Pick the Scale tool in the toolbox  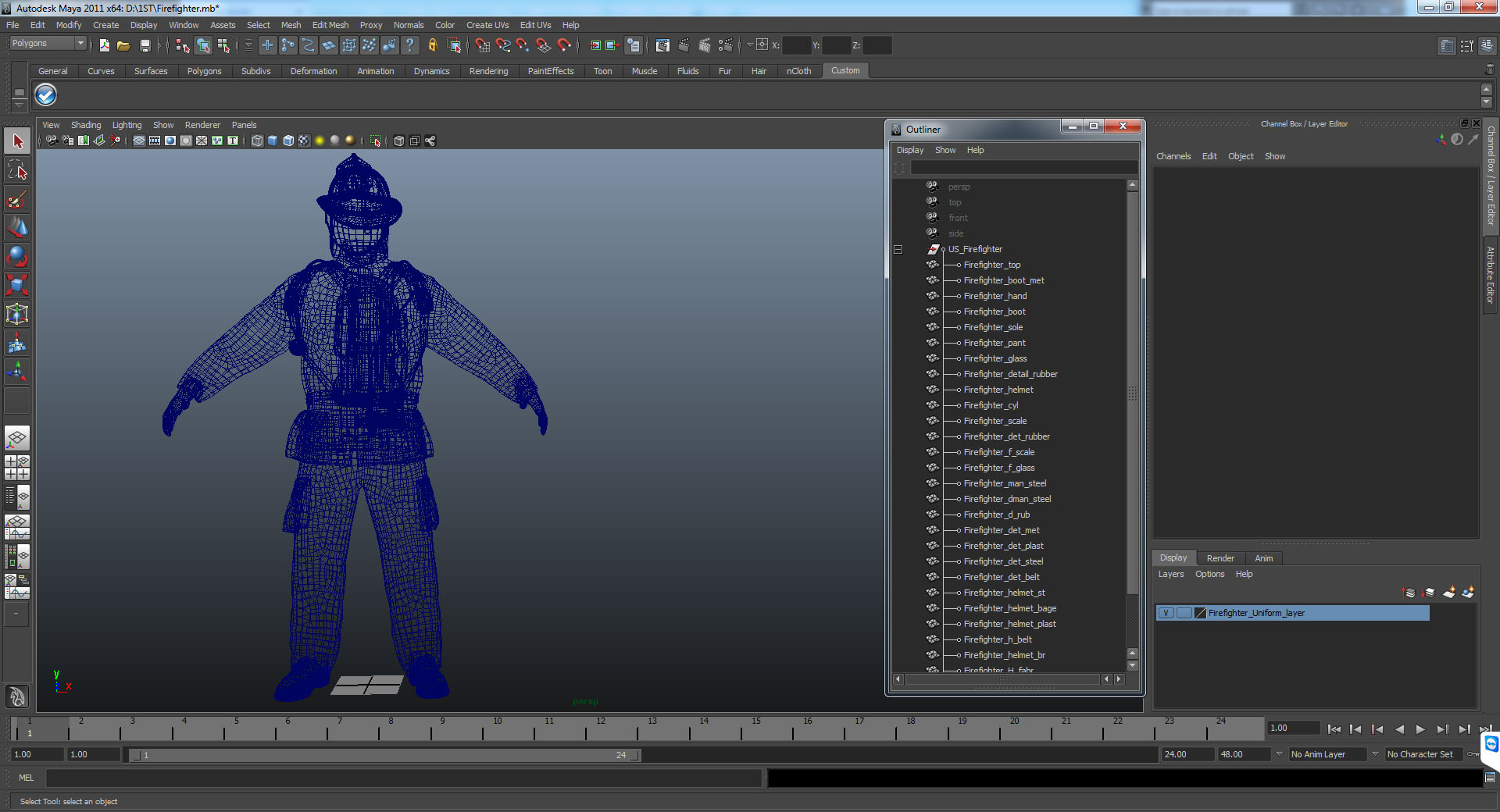click(x=17, y=285)
